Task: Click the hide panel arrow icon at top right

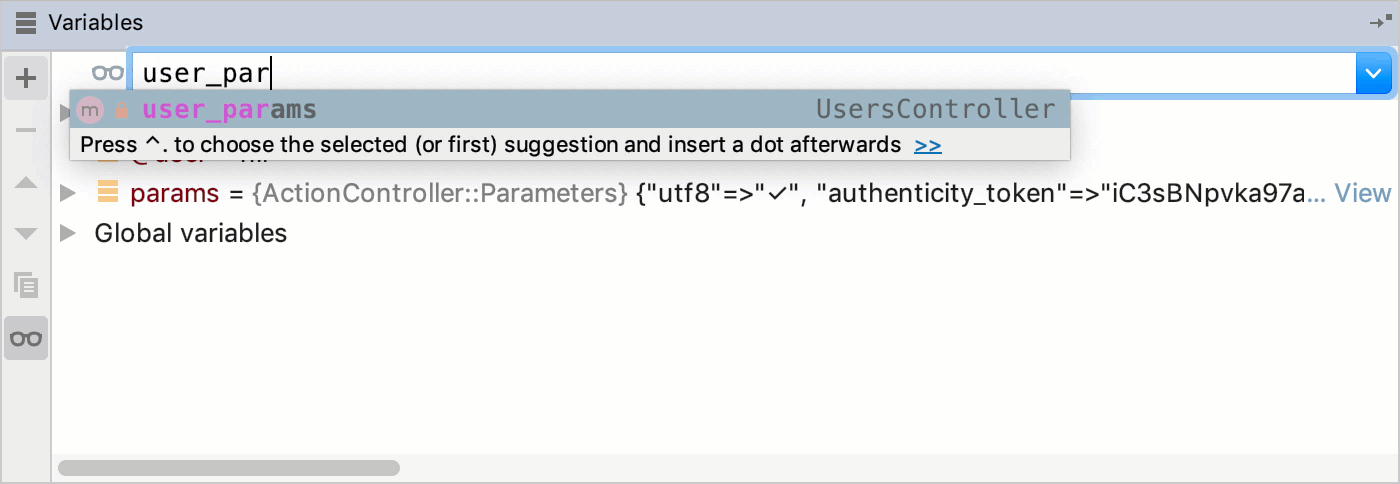Action: (x=1380, y=22)
